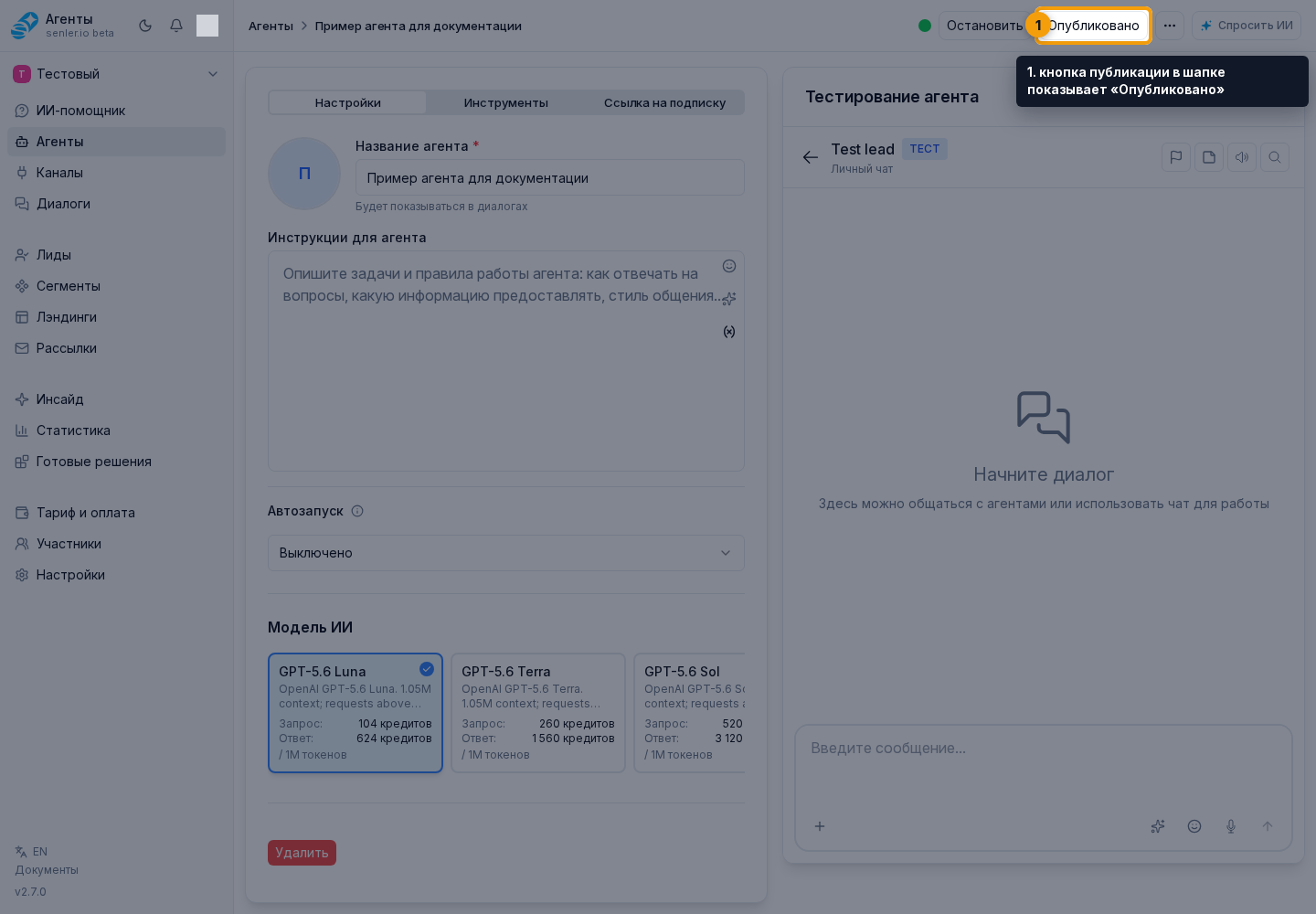Open the three-dots menu in header
Image resolution: width=1316 pixels, height=914 pixels.
(1170, 26)
